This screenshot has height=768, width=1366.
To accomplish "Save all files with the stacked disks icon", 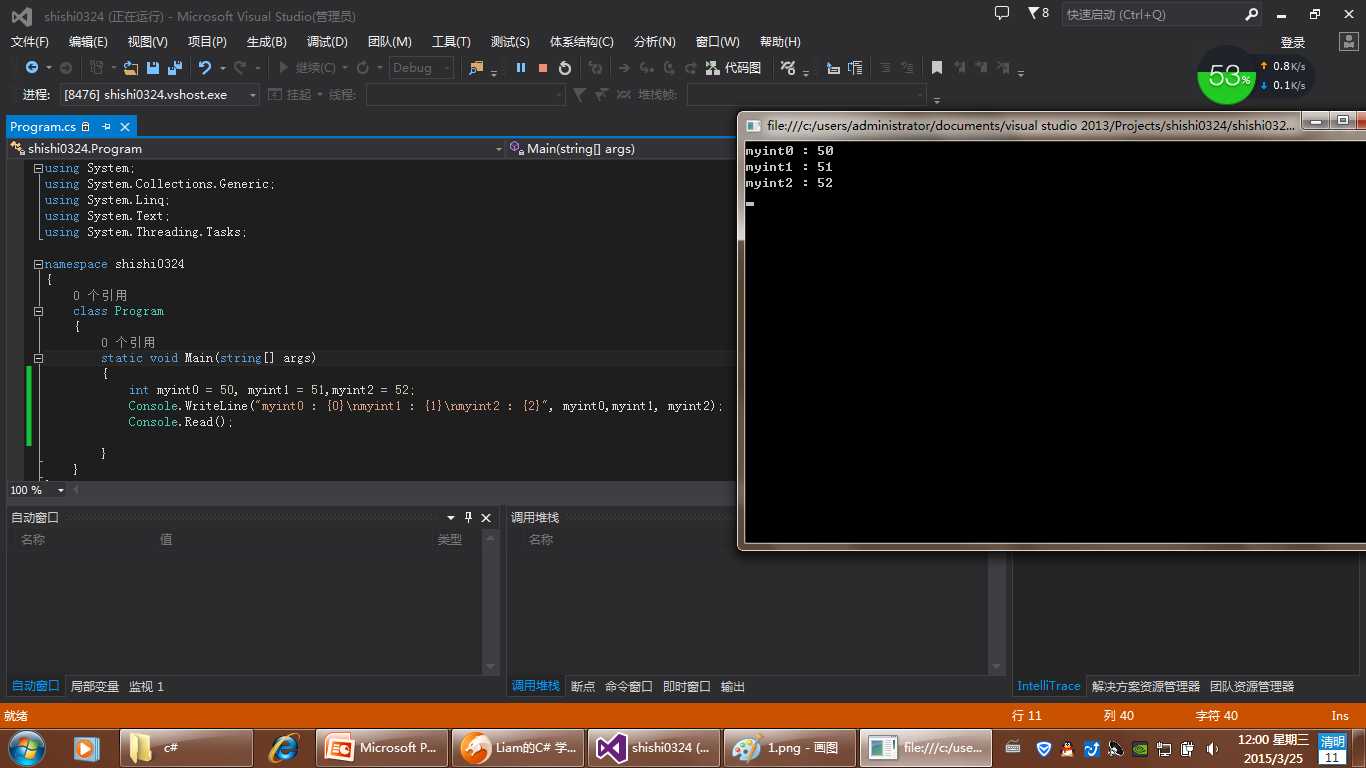I will click(x=175, y=68).
